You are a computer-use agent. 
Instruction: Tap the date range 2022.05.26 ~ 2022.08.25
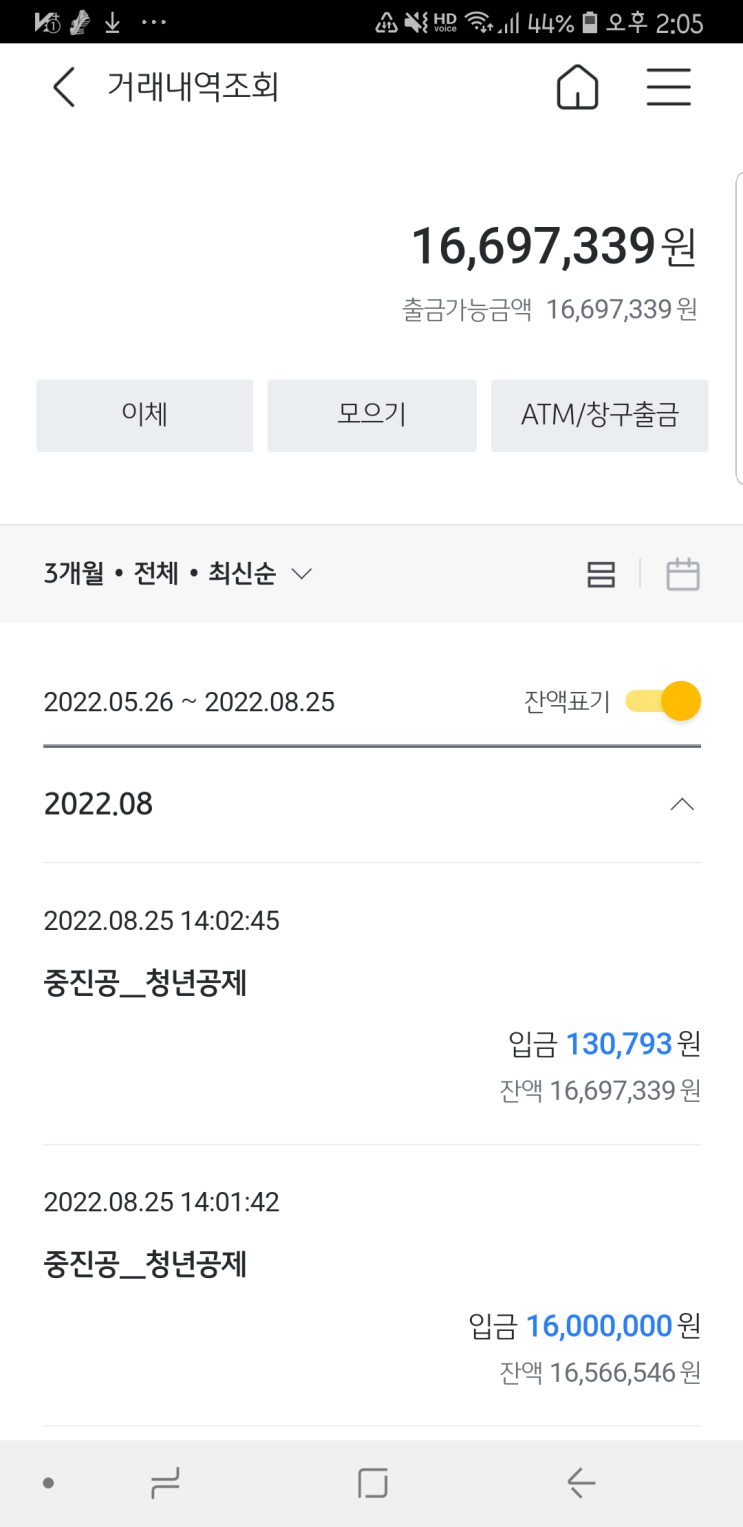[189, 702]
